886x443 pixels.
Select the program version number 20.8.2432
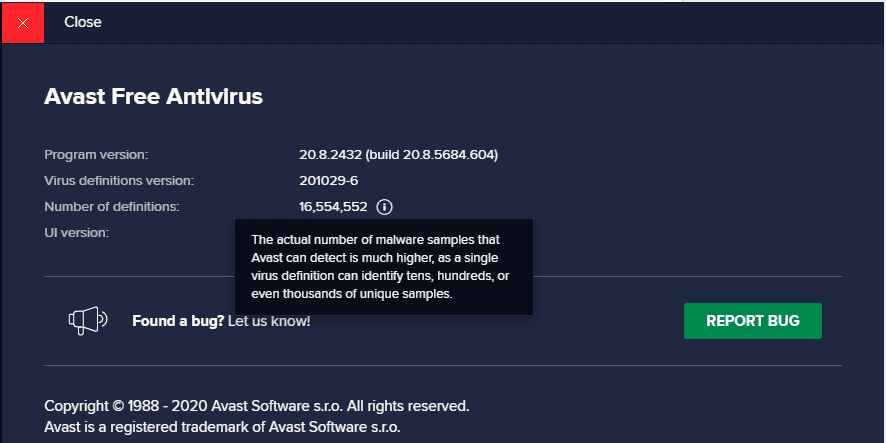(330, 155)
